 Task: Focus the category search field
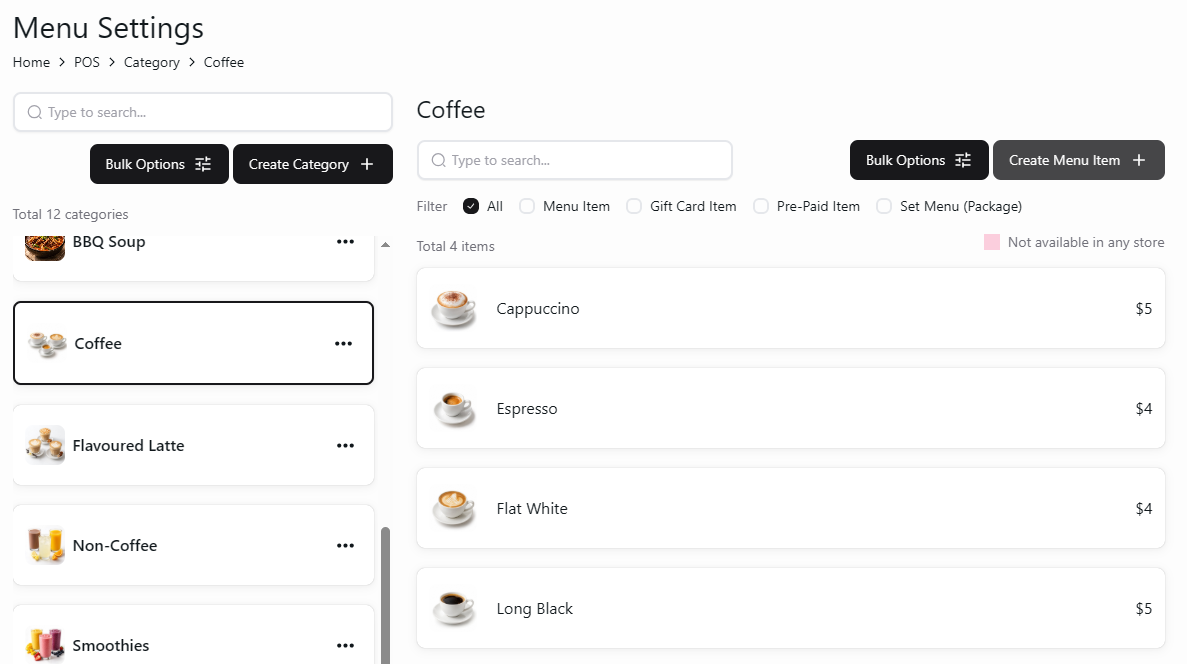point(203,112)
